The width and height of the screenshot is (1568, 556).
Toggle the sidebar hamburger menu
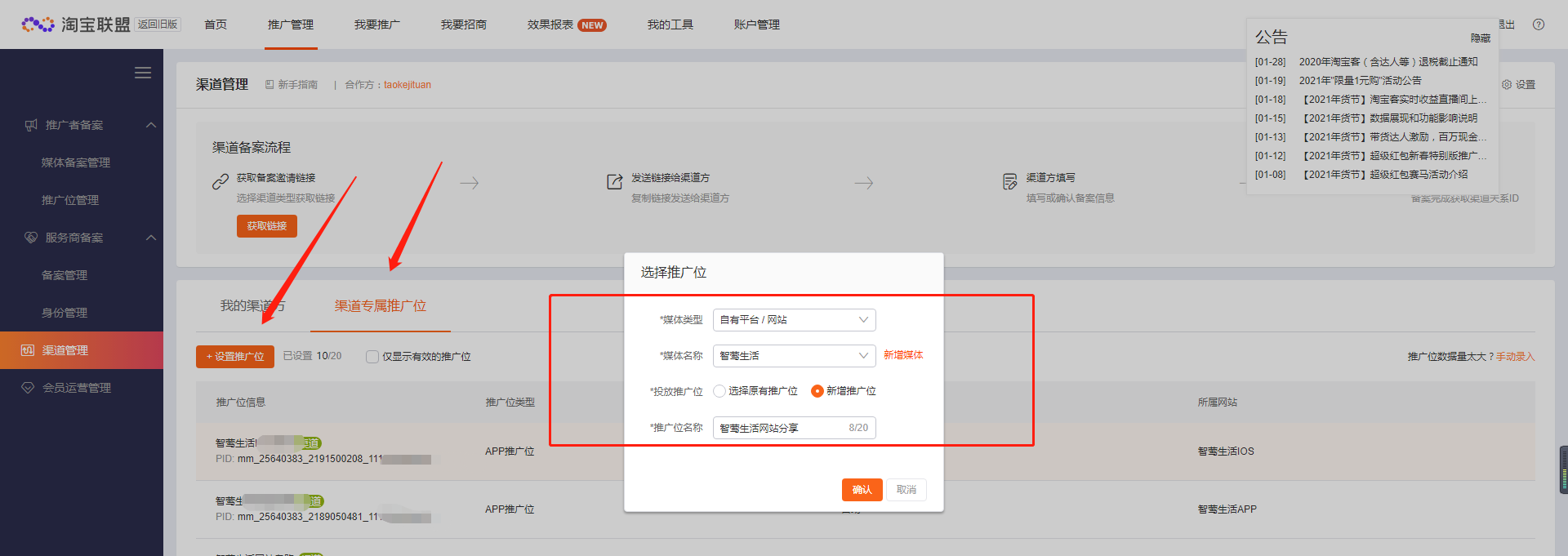pos(143,73)
